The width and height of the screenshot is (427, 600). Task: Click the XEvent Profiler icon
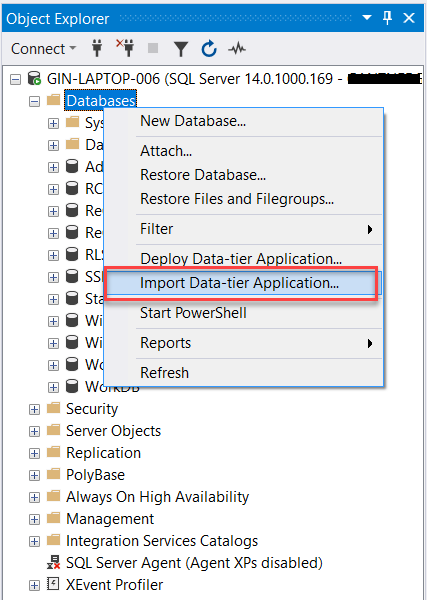point(53,584)
